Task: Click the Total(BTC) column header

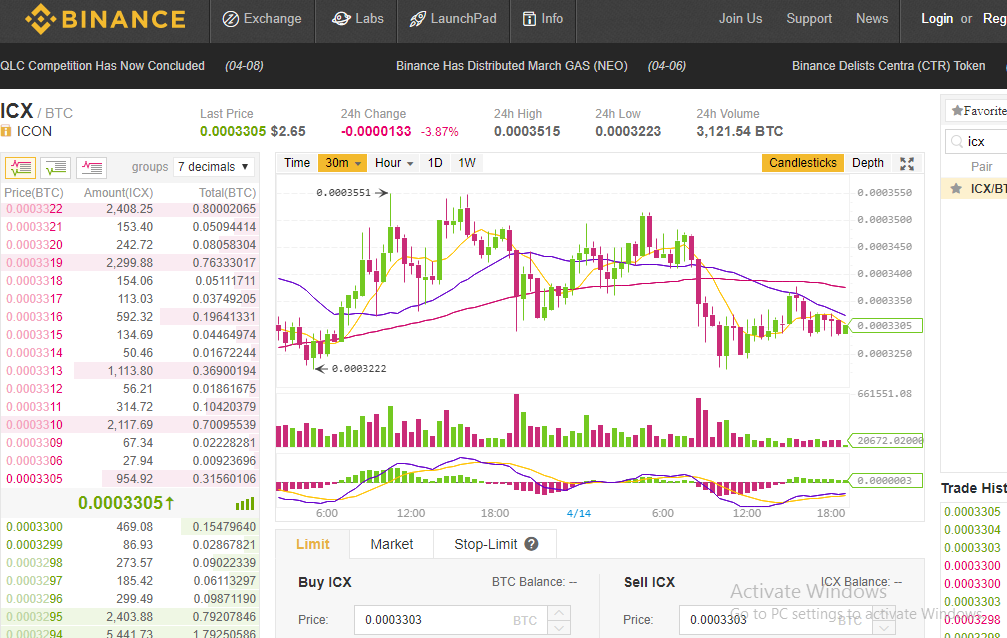Action: (x=227, y=193)
